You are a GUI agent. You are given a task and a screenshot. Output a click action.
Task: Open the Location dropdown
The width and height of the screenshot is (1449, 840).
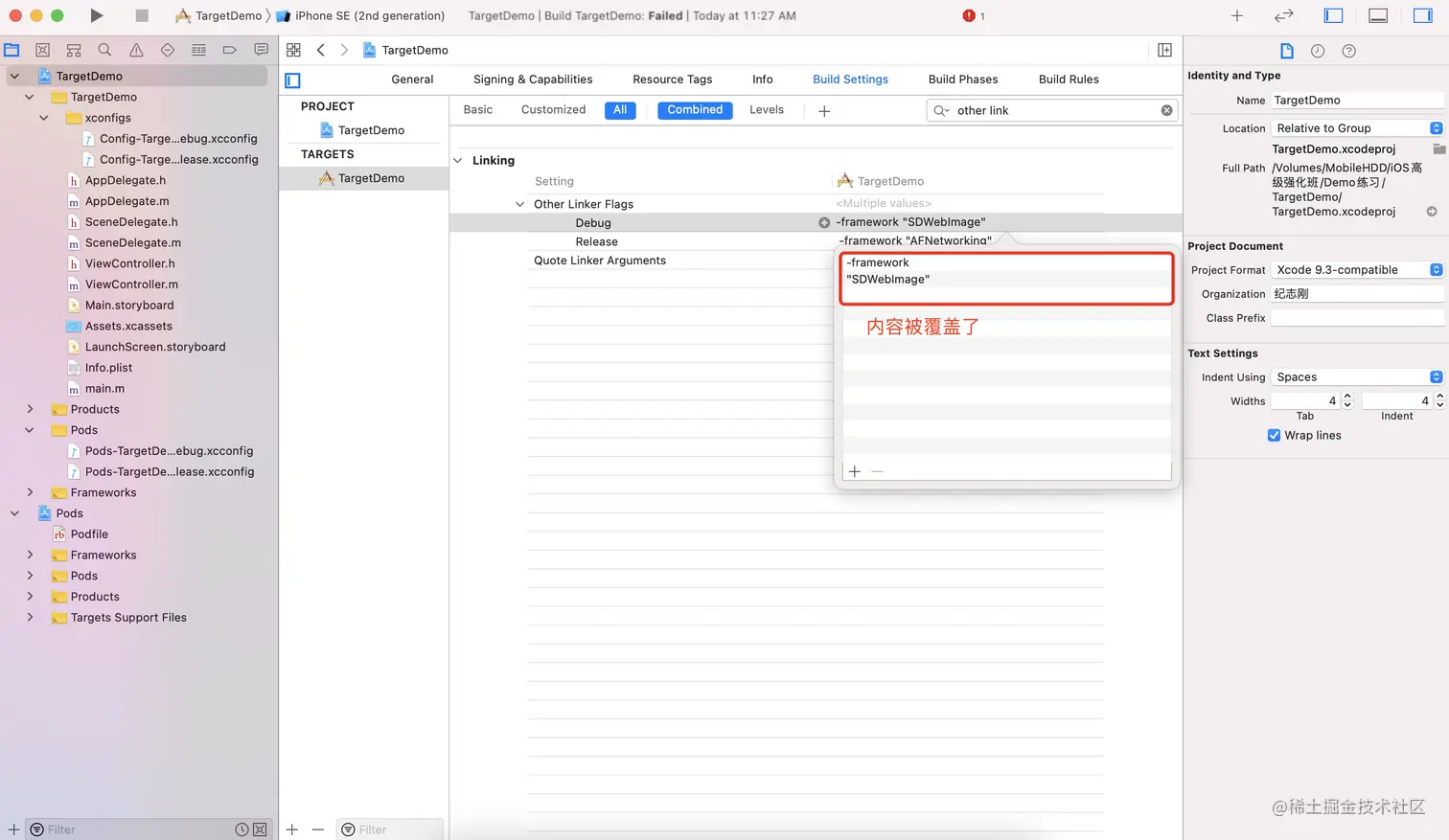1357,128
